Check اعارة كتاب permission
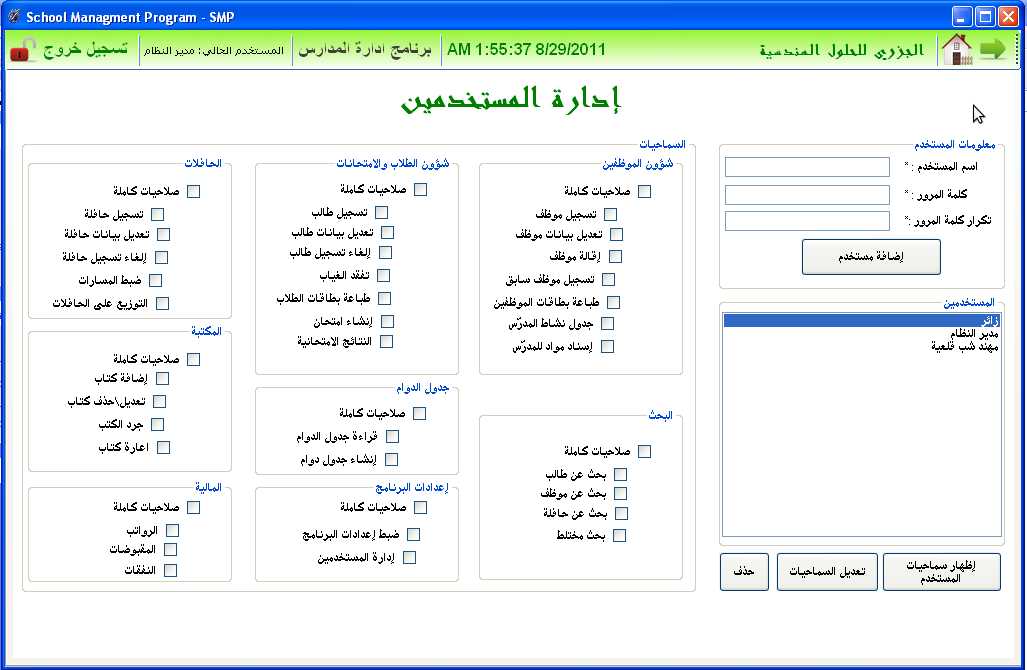This screenshot has width=1027, height=670. [163, 447]
